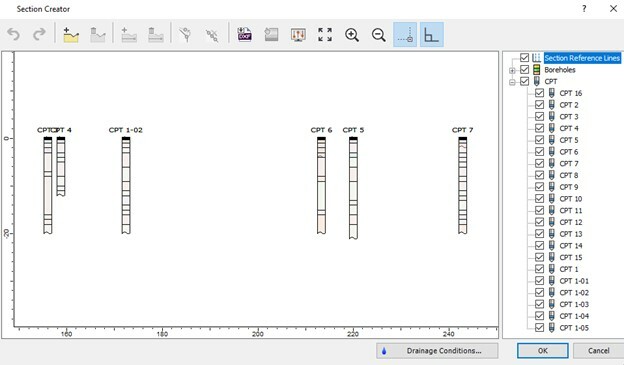
Task: Click the fit-to-view arrows icon
Action: point(325,35)
